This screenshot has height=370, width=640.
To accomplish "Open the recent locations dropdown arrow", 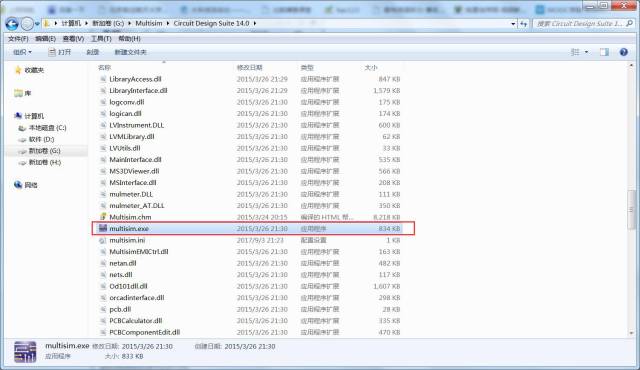I will (x=37, y=24).
